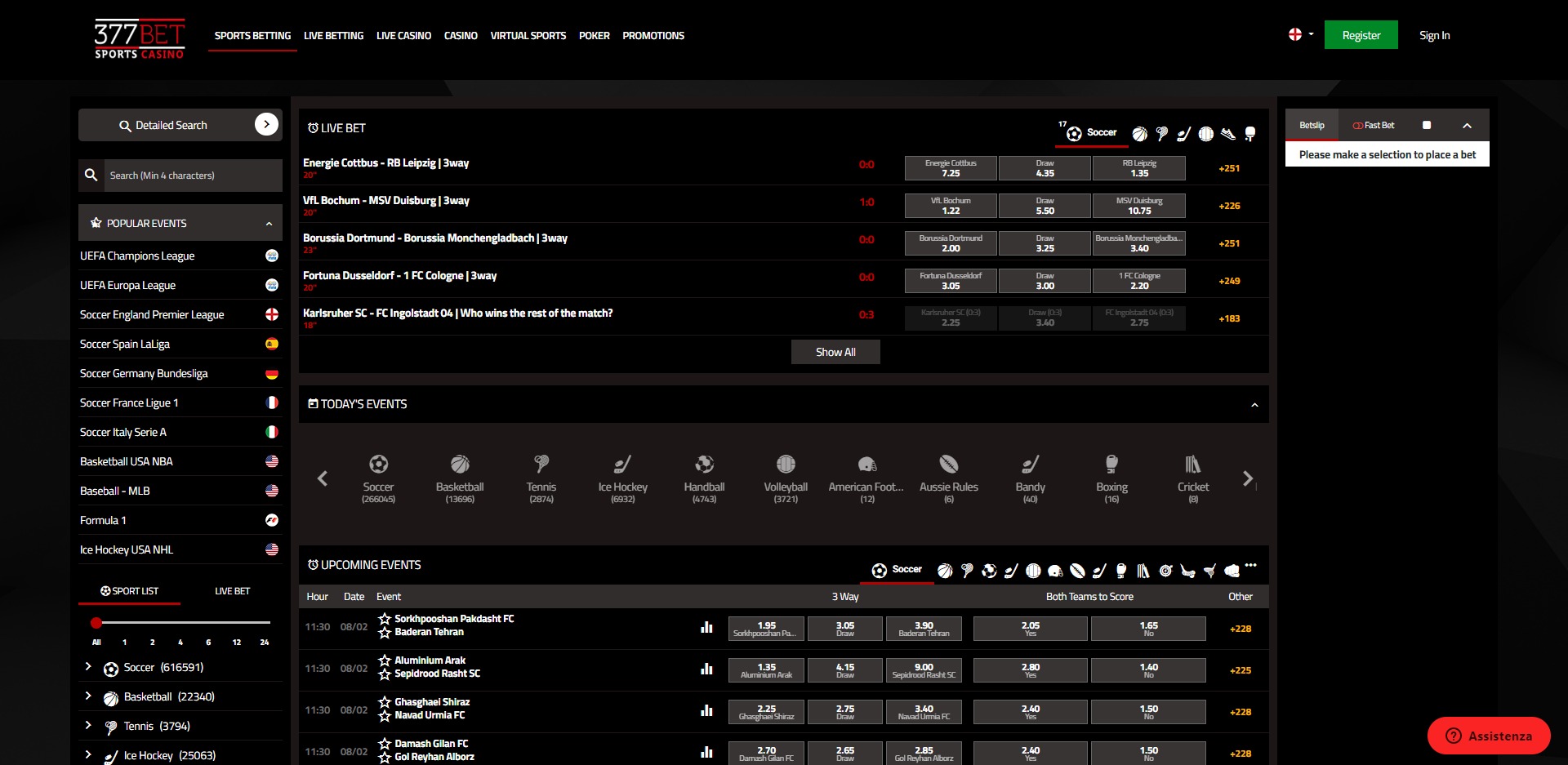Expand Tennis (3794) in sport list
1568x765 pixels.
[88, 726]
